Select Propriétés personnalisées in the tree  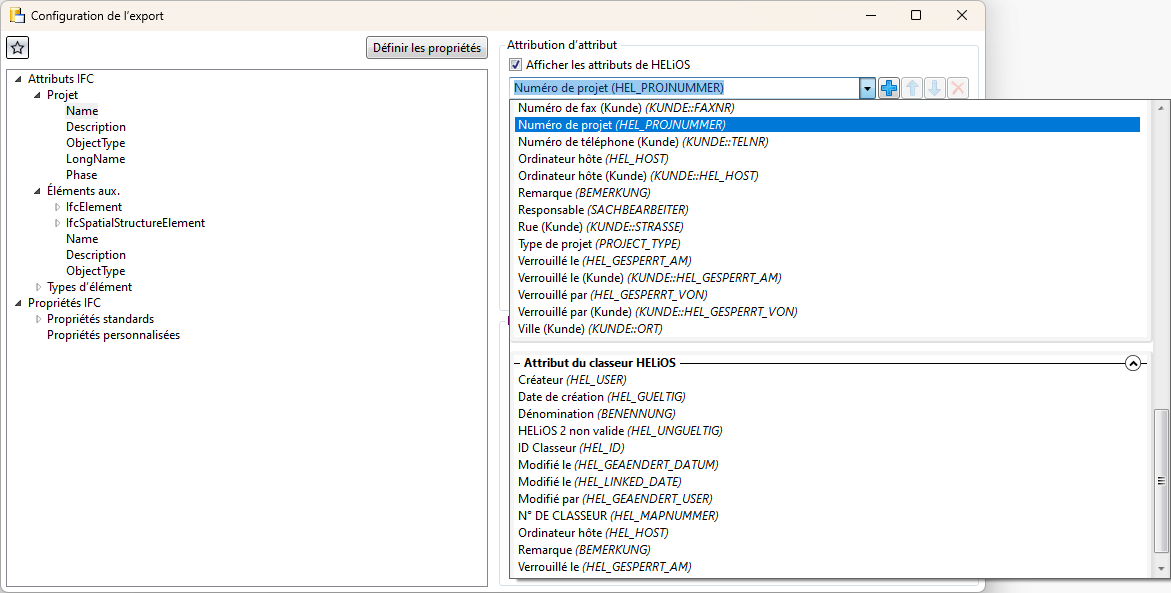pyautogui.click(x=114, y=335)
